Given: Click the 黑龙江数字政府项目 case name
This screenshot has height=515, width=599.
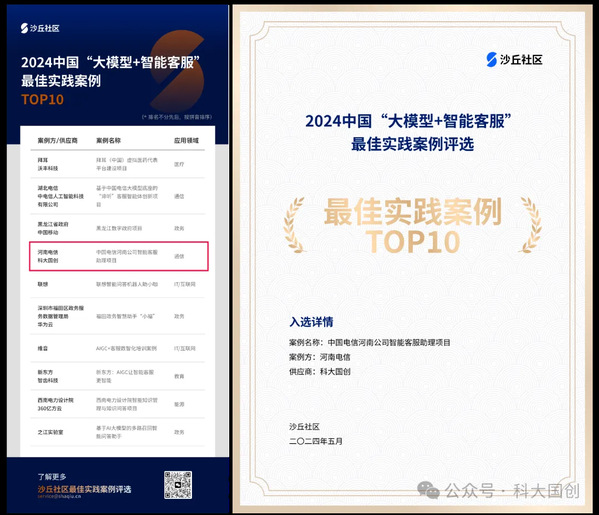Looking at the screenshot, I should [x=119, y=228].
